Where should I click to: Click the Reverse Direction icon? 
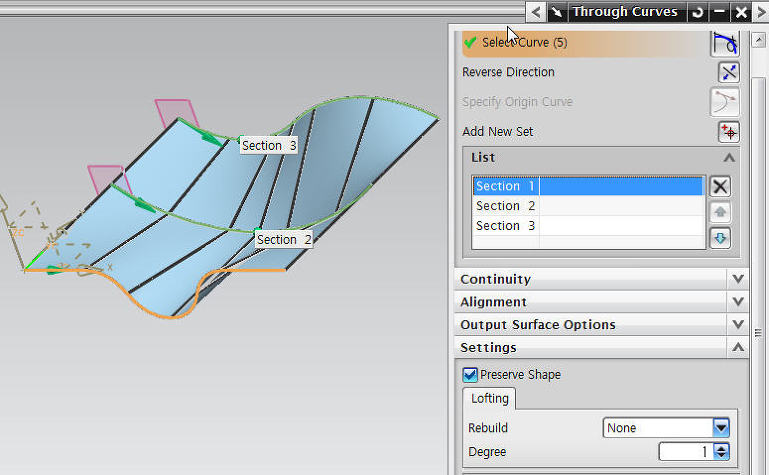tap(728, 72)
